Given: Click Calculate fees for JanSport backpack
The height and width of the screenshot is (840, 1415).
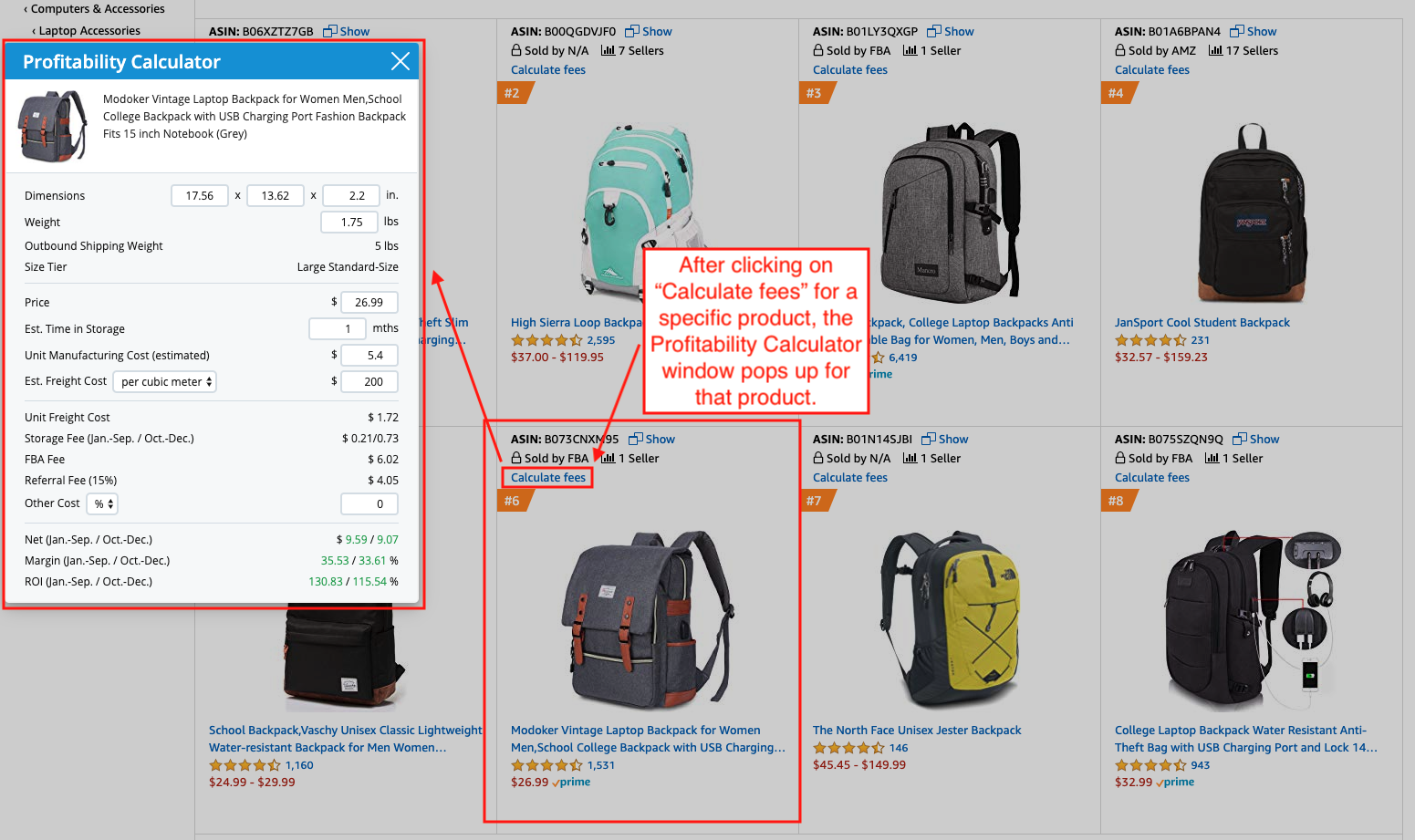Looking at the screenshot, I should click(1152, 69).
